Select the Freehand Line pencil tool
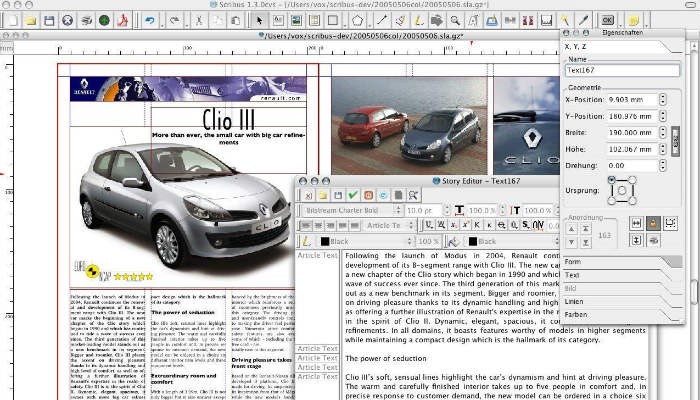Viewport: 700px width, 400px height. coord(418,21)
